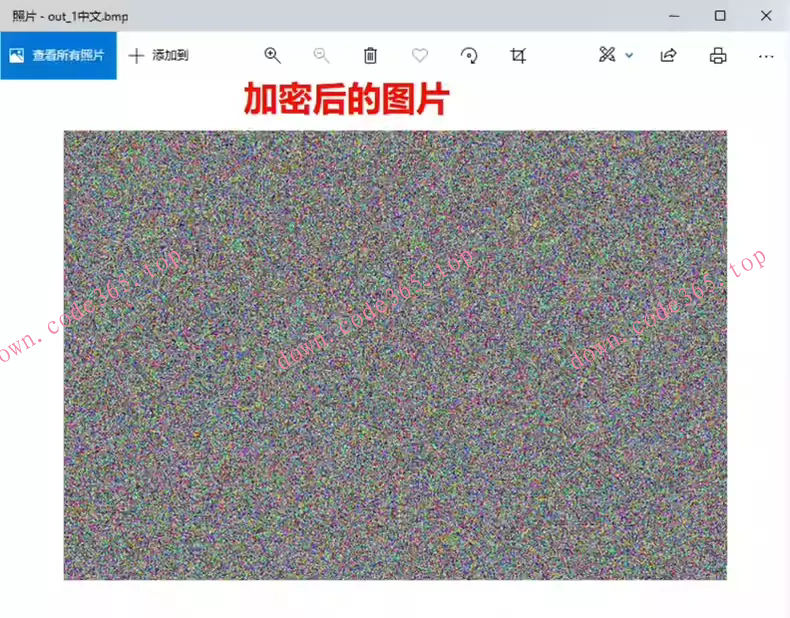
Task: Print the photo using the printer icon
Action: tap(718, 55)
